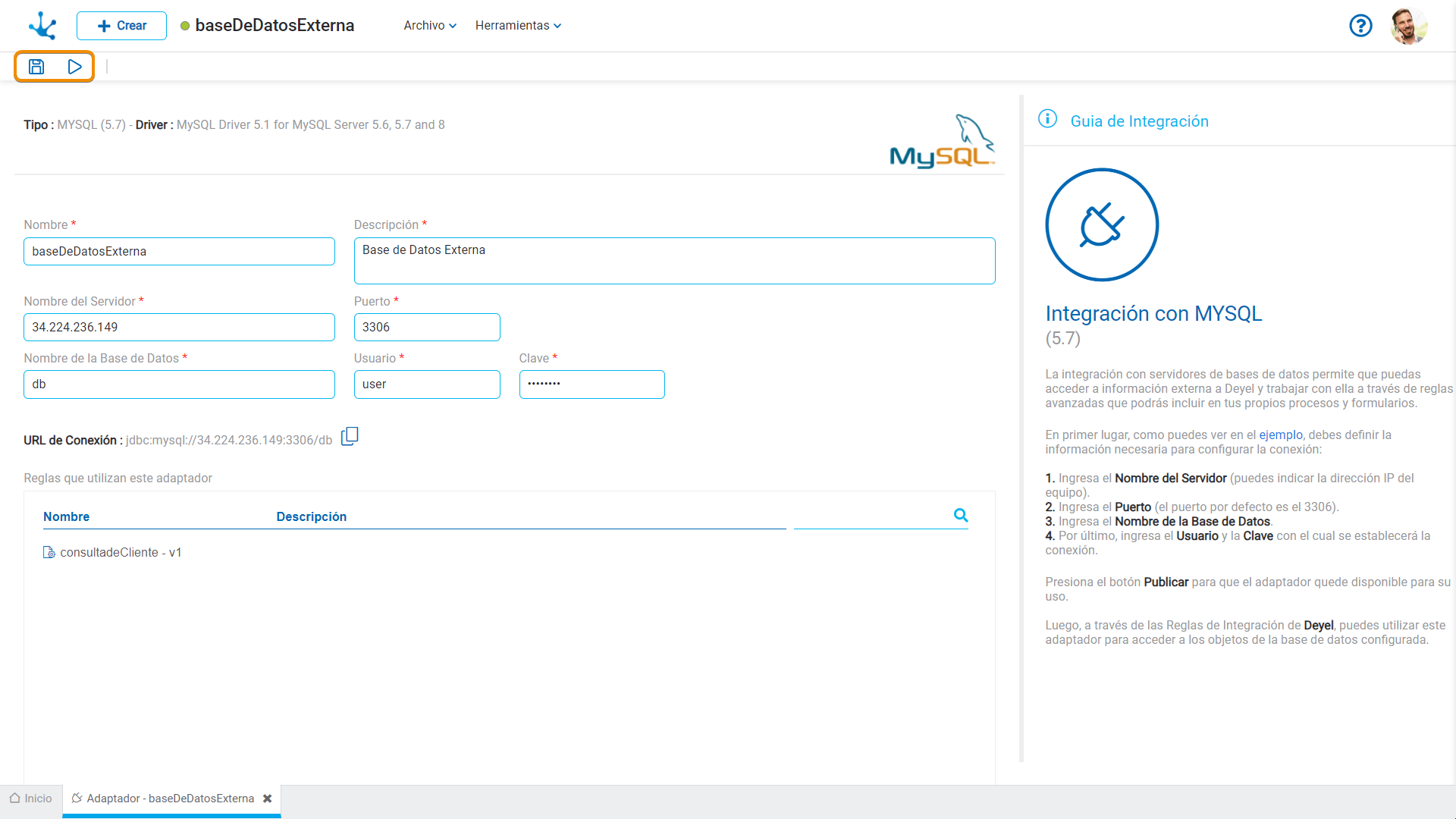This screenshot has height=819, width=1456.
Task: Sort rules by the Descripción column header
Action: 311,517
